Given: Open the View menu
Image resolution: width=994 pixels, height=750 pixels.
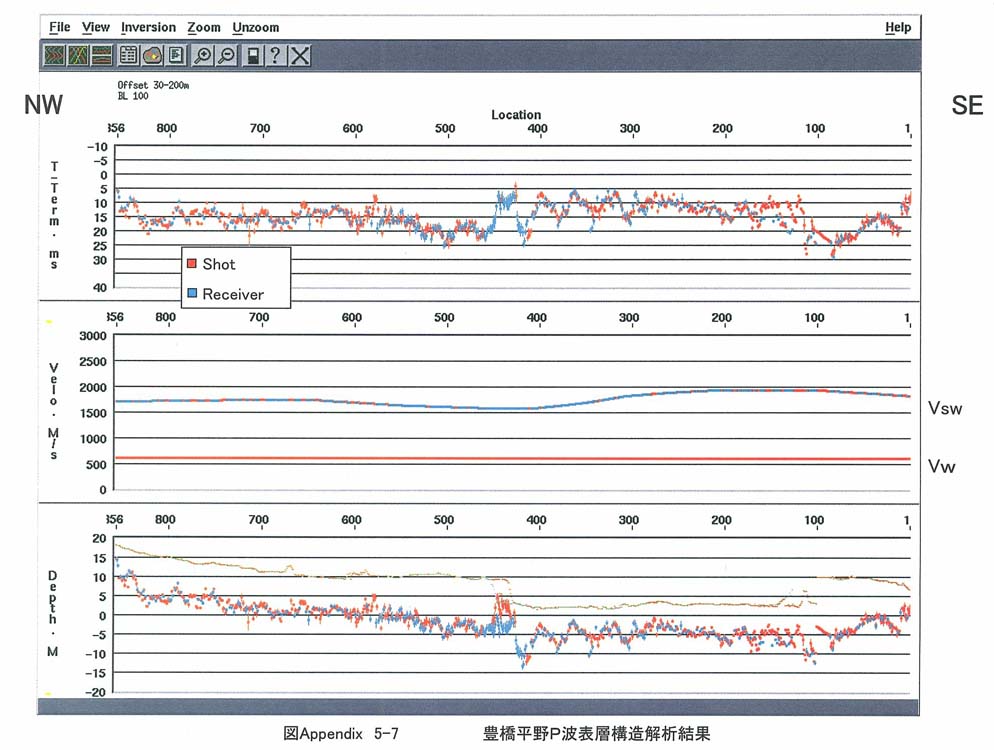Looking at the screenshot, I should [96, 27].
